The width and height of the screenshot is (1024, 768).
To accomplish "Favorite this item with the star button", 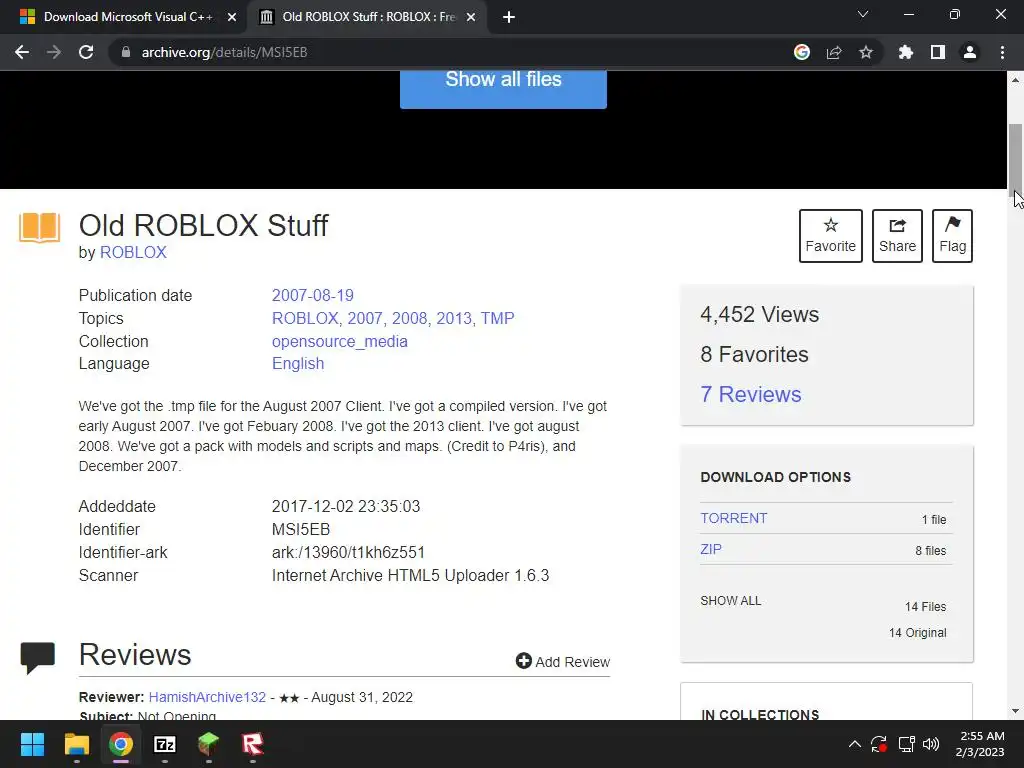I will click(831, 236).
